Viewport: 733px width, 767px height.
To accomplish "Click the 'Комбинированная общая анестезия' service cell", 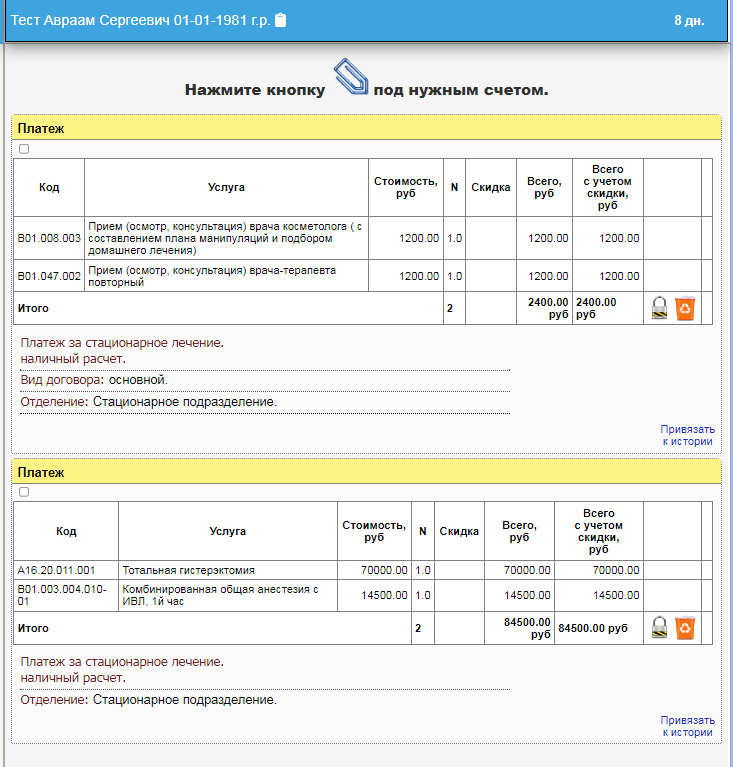I will [x=227, y=595].
